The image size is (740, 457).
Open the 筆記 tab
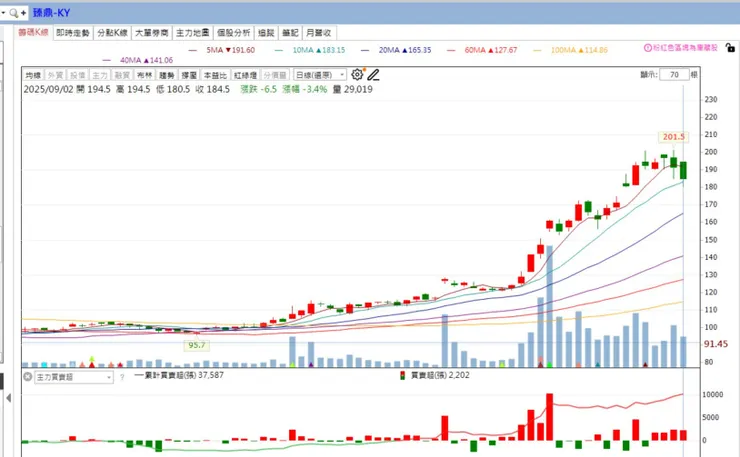pyautogui.click(x=290, y=33)
